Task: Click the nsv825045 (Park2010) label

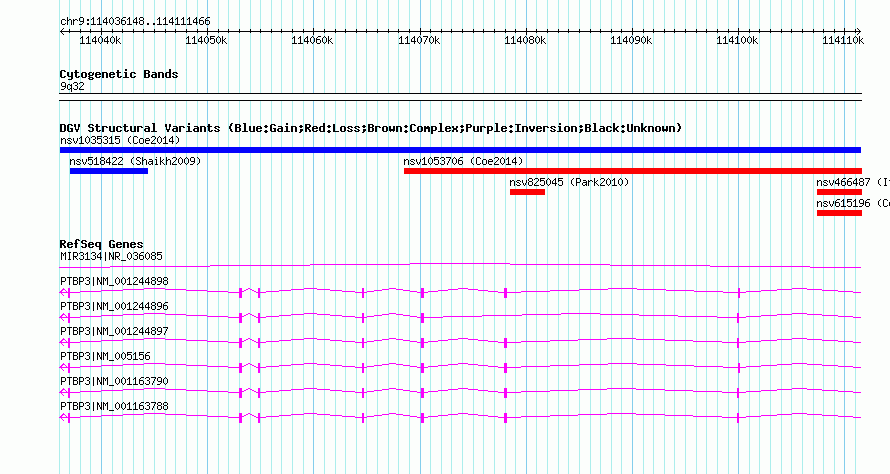Action: pos(569,182)
